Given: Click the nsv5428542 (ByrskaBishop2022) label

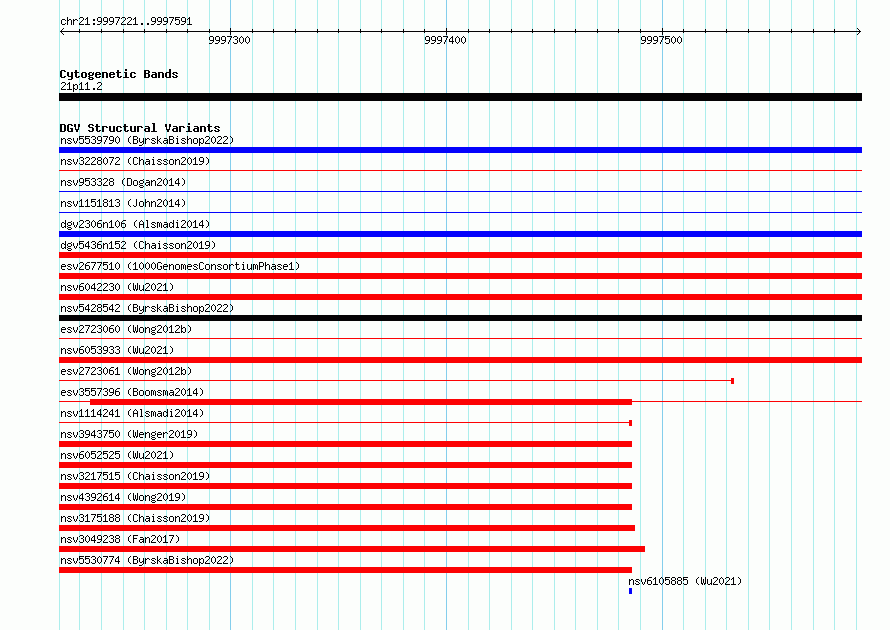Looking at the screenshot, I should [x=147, y=308].
